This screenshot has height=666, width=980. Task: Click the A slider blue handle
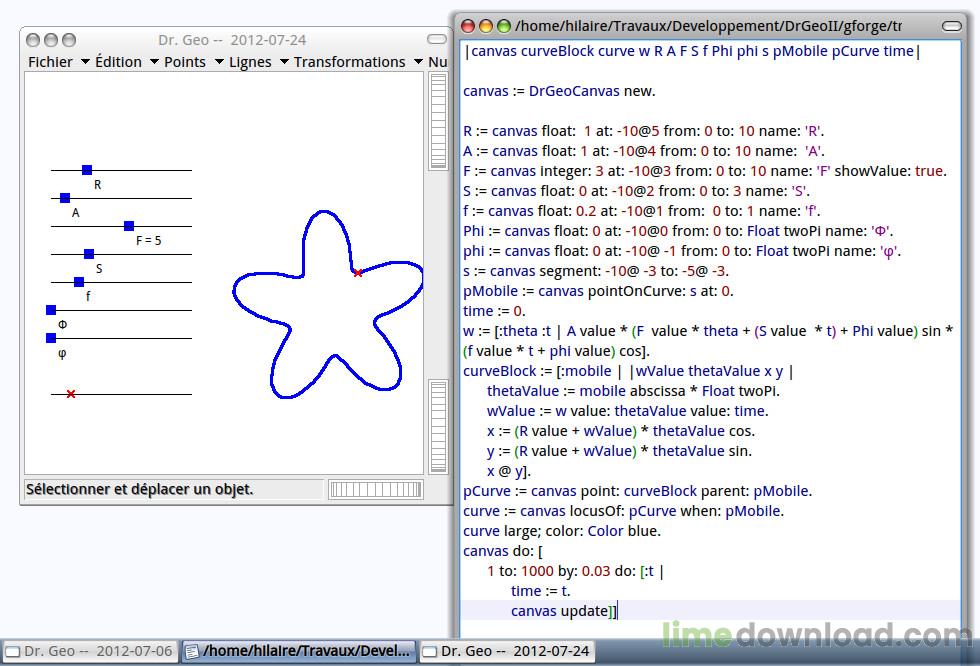65,198
